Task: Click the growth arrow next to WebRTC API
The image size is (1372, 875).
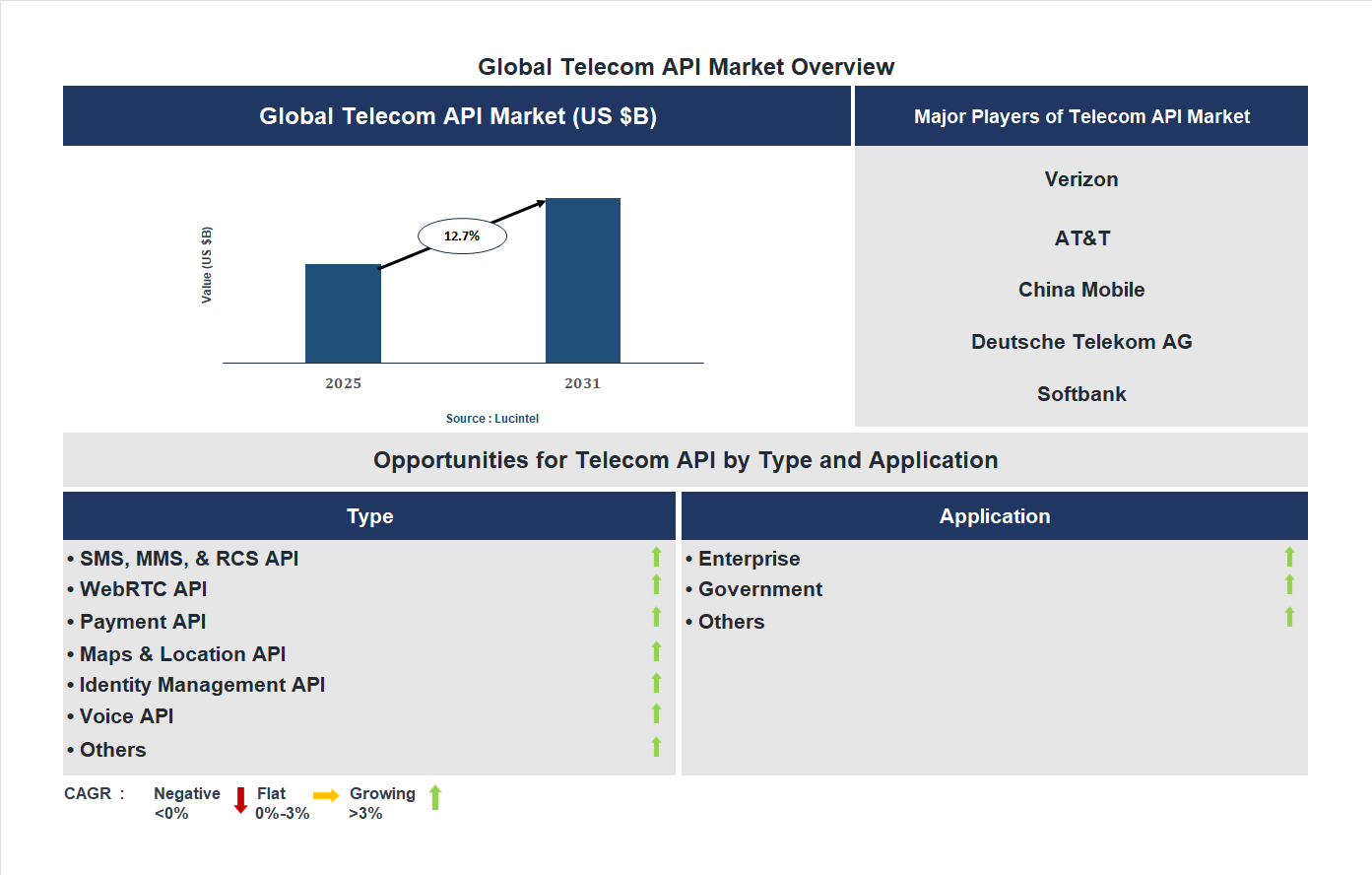Action: coord(656,587)
